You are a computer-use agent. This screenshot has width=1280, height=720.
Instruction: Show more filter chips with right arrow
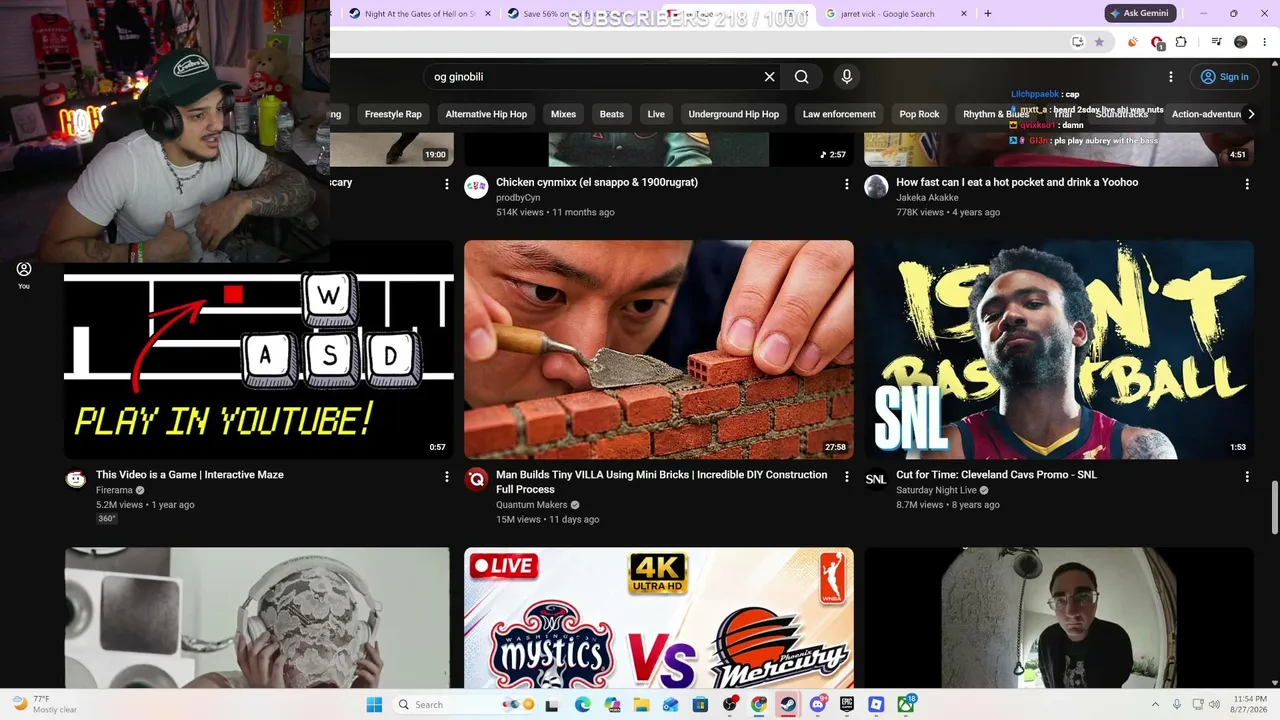[x=1251, y=114]
